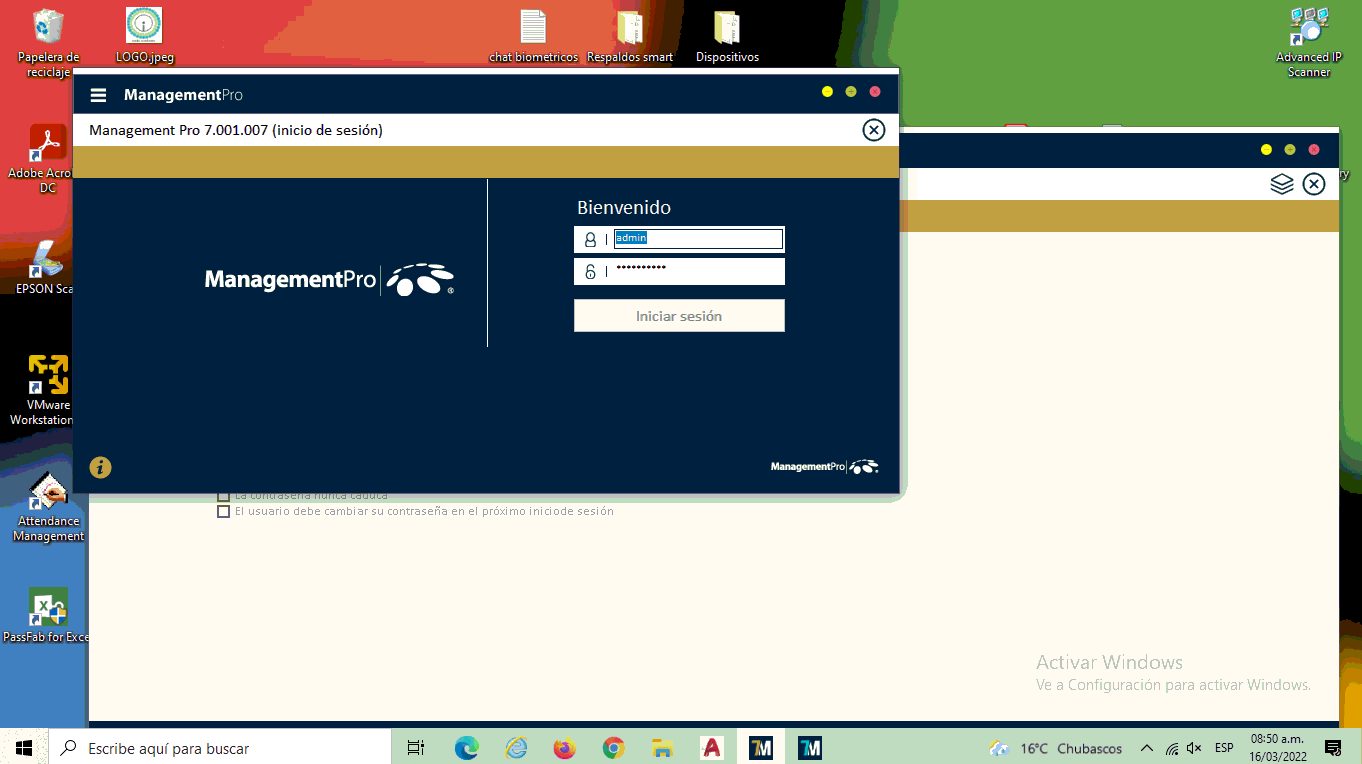Open the hamburger menu on the ManagementPro title bar
The width and height of the screenshot is (1362, 764).
pyautogui.click(x=98, y=95)
